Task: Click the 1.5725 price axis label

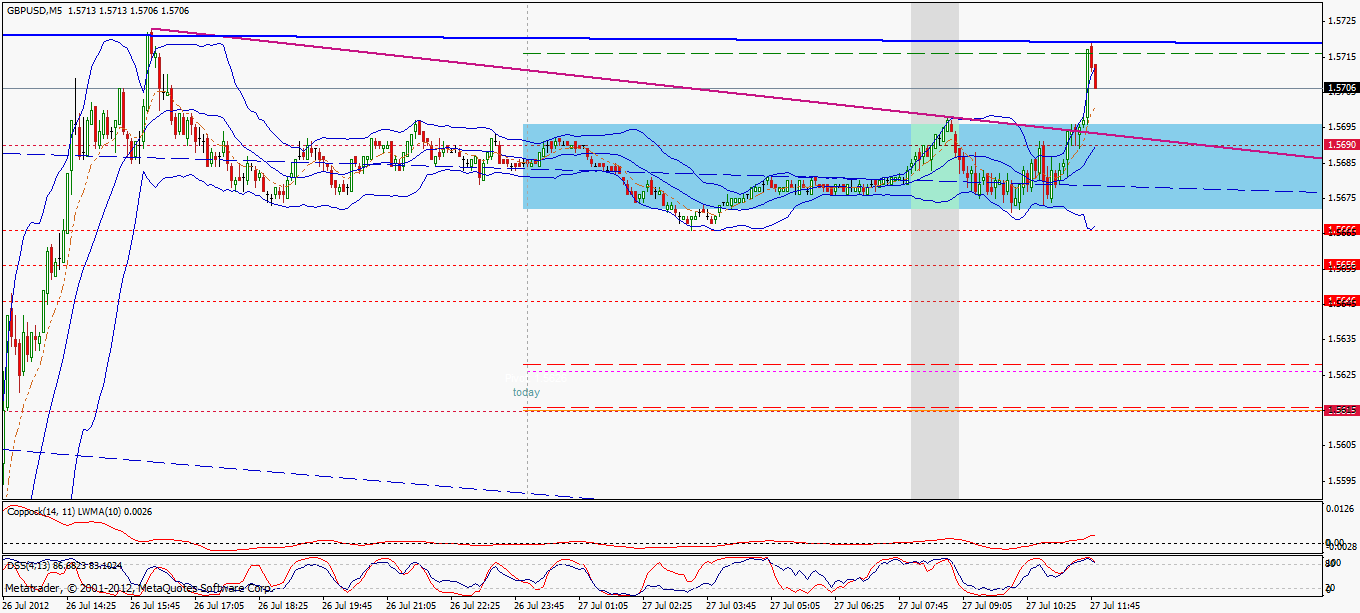Action: click(1341, 21)
